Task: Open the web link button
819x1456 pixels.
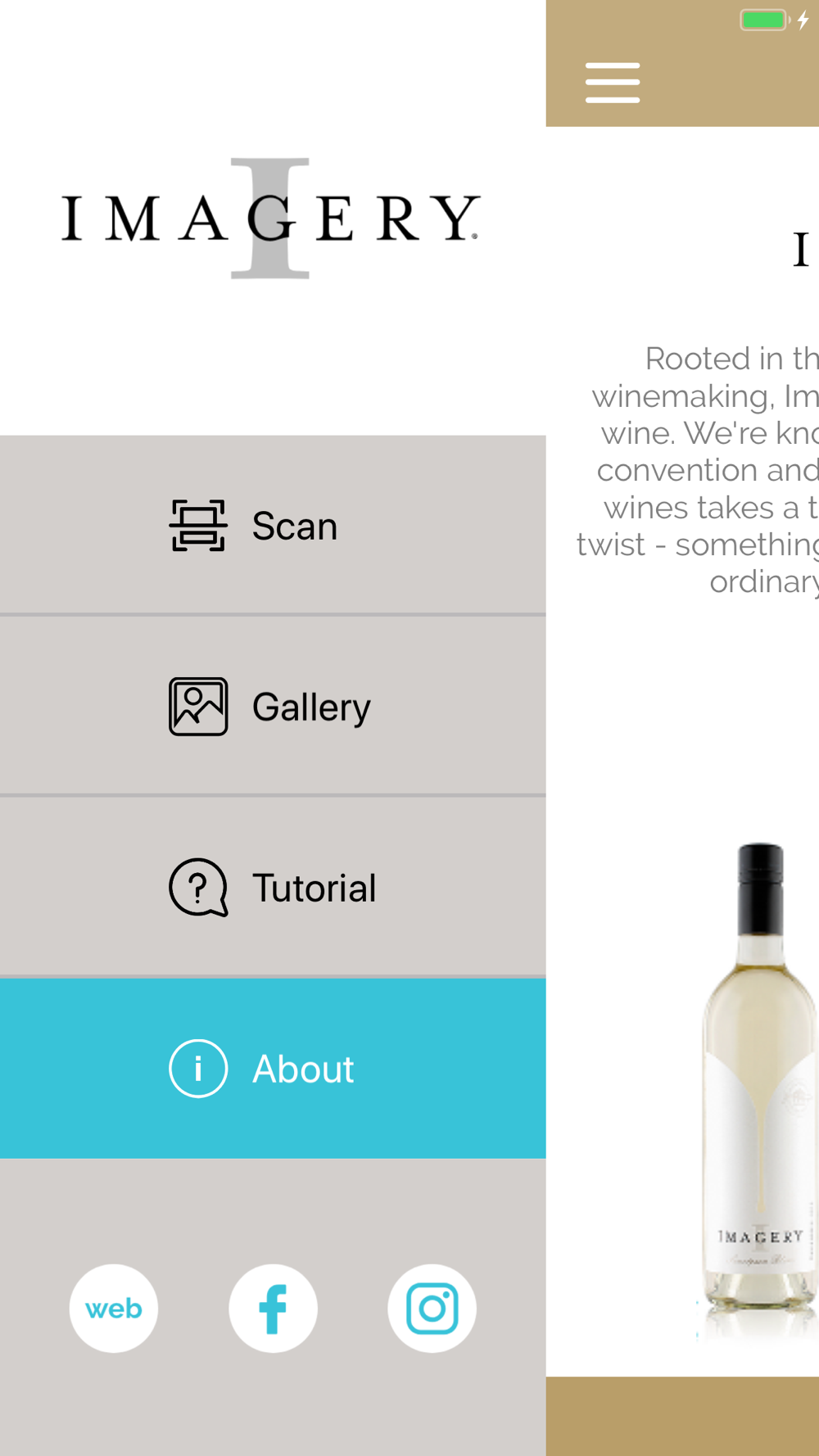Action: tap(114, 1309)
